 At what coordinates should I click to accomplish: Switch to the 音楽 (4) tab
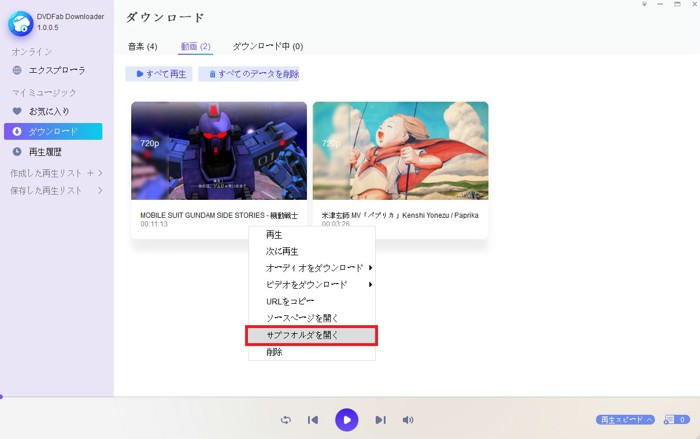pyautogui.click(x=142, y=46)
